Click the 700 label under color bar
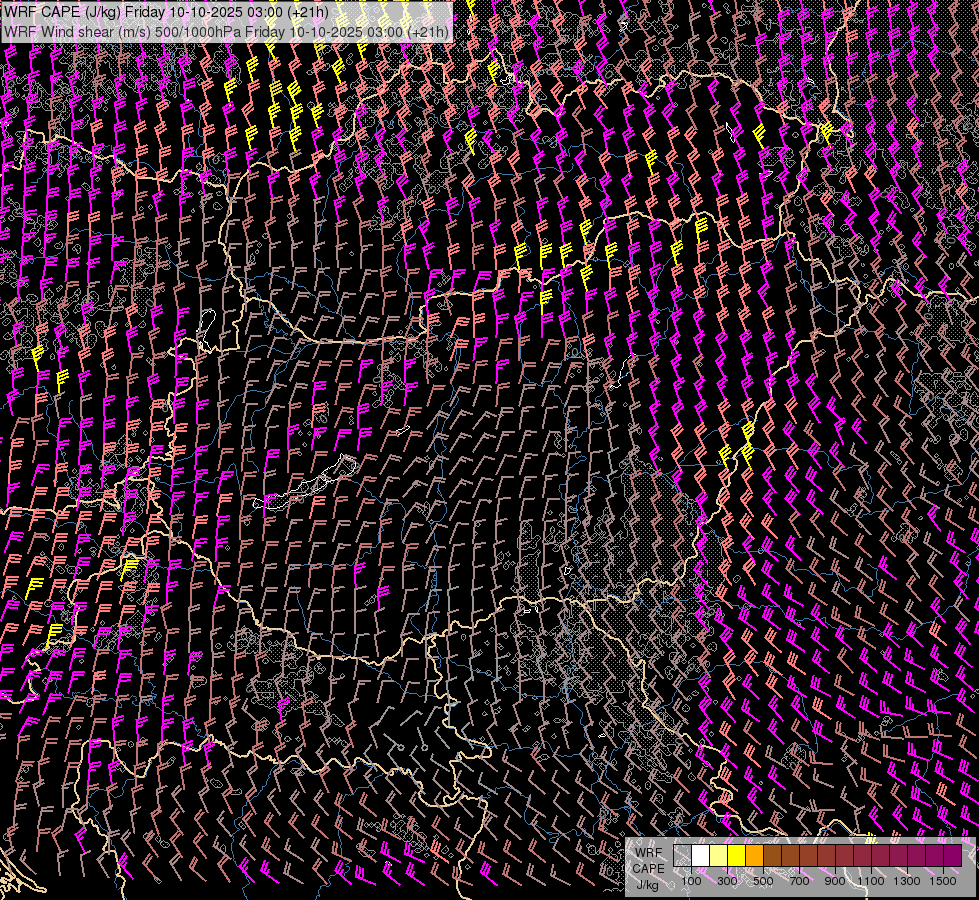The width and height of the screenshot is (979, 900). point(799,881)
